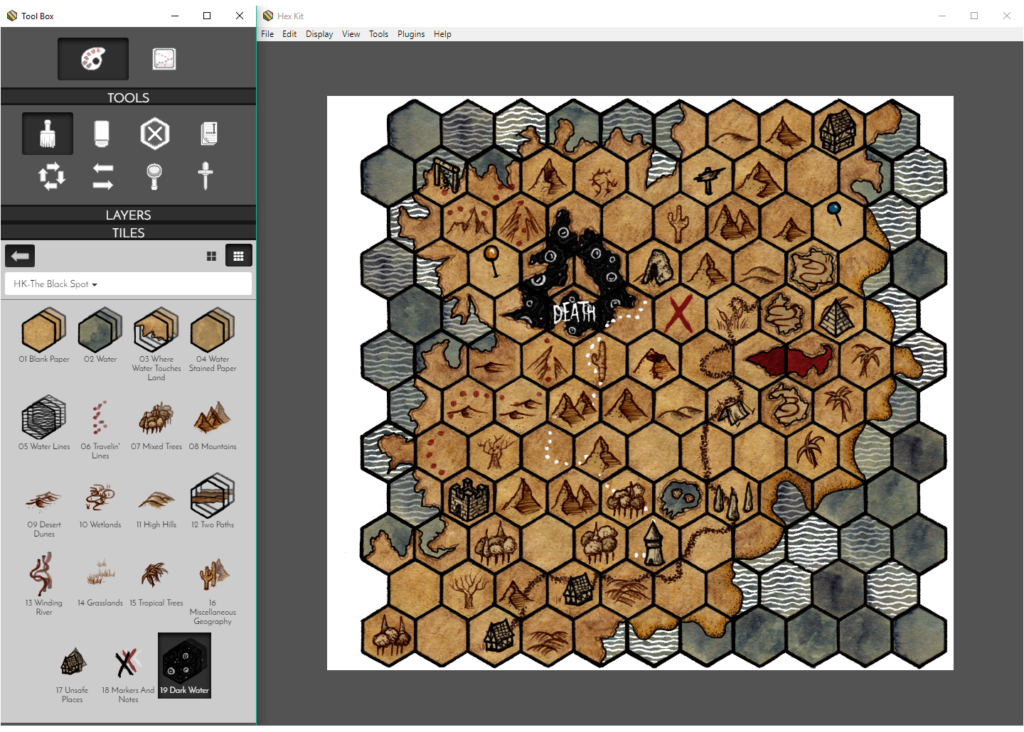Image resolution: width=1024 pixels, height=732 pixels.
Task: Select the 01 Blank Paper tile
Action: click(44, 334)
